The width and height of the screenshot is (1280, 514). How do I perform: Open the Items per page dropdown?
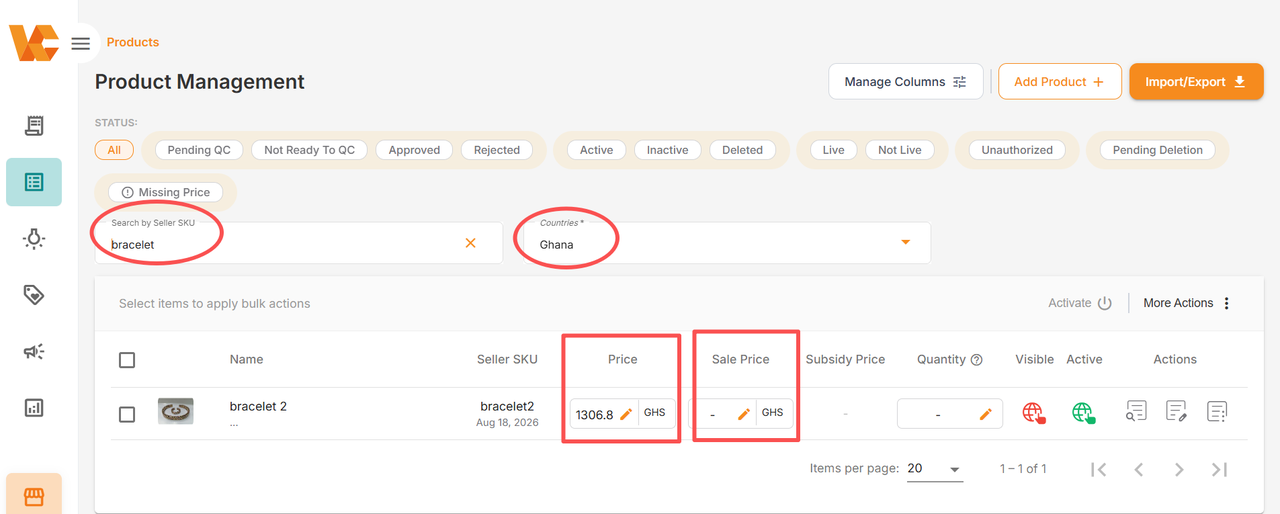[935, 469]
